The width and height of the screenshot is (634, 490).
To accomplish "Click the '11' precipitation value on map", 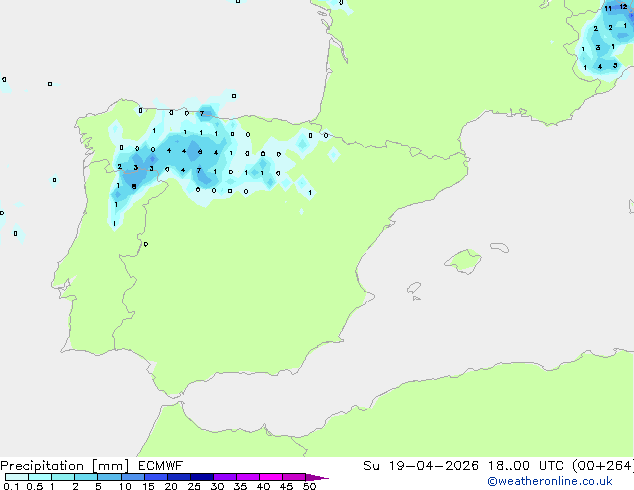I will click(x=608, y=8).
